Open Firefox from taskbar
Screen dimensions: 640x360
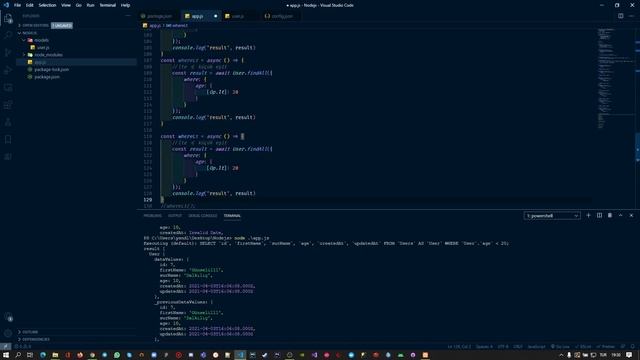pos(80,355)
